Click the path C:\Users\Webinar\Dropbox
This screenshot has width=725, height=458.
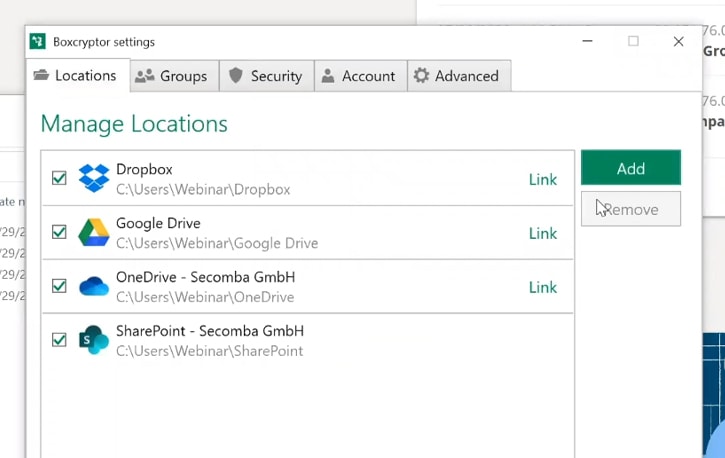coord(203,190)
